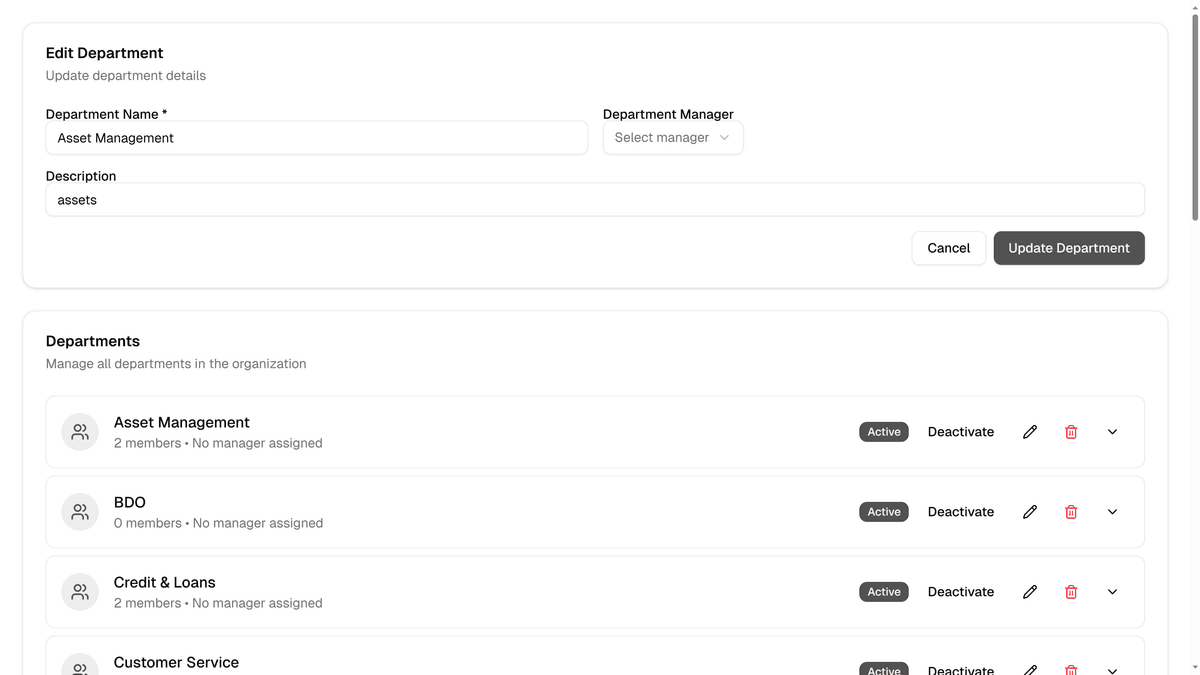The image size is (1200, 675).
Task: Select the BDO department name
Action: point(130,502)
